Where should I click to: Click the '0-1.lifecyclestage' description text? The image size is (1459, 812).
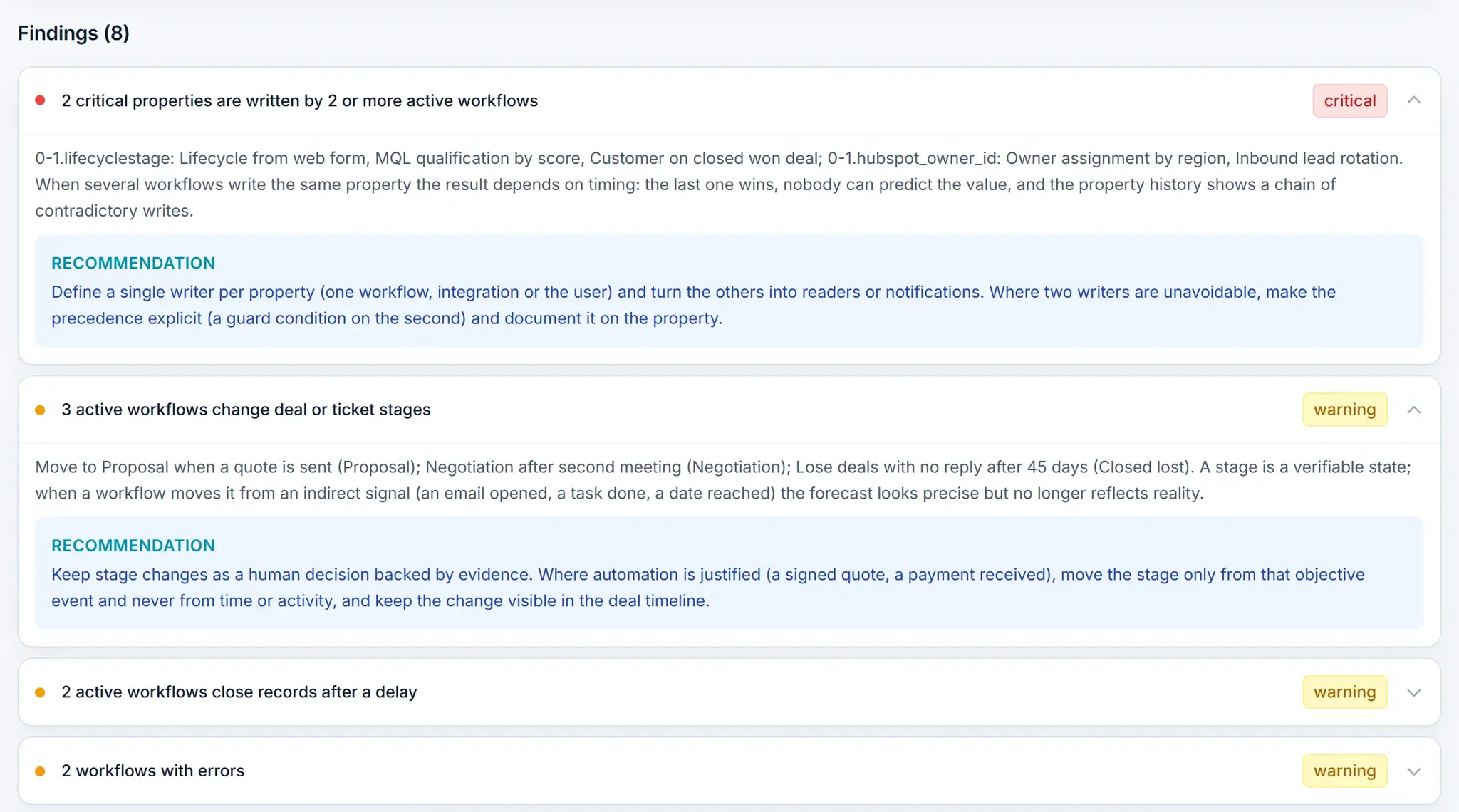click(719, 184)
